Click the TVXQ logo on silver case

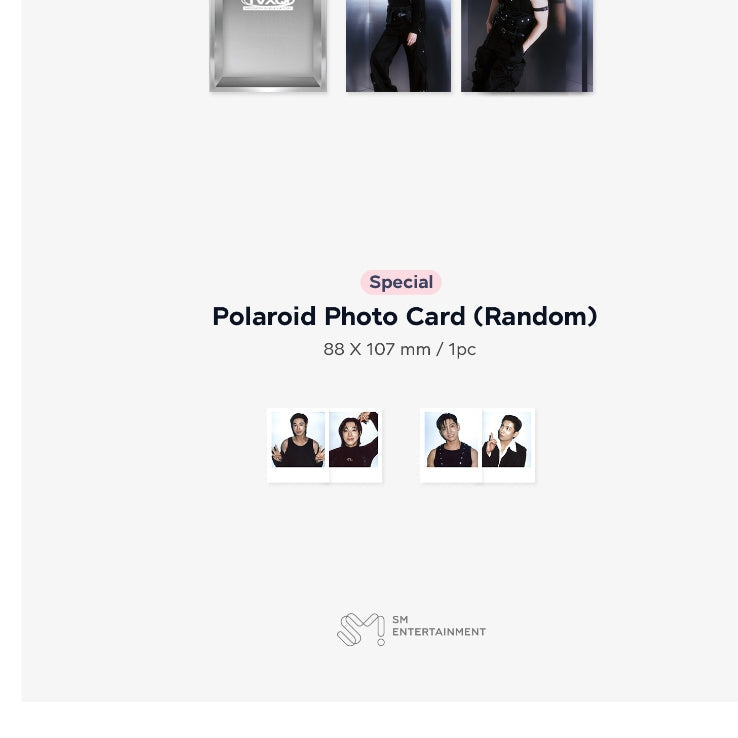pyautogui.click(x=268, y=5)
